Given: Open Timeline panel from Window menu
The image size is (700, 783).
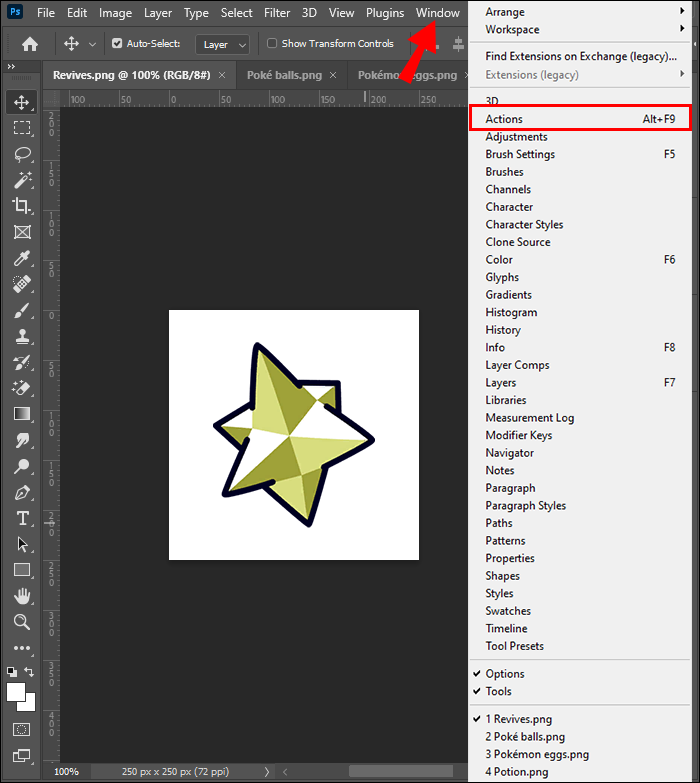Looking at the screenshot, I should pos(580,628).
